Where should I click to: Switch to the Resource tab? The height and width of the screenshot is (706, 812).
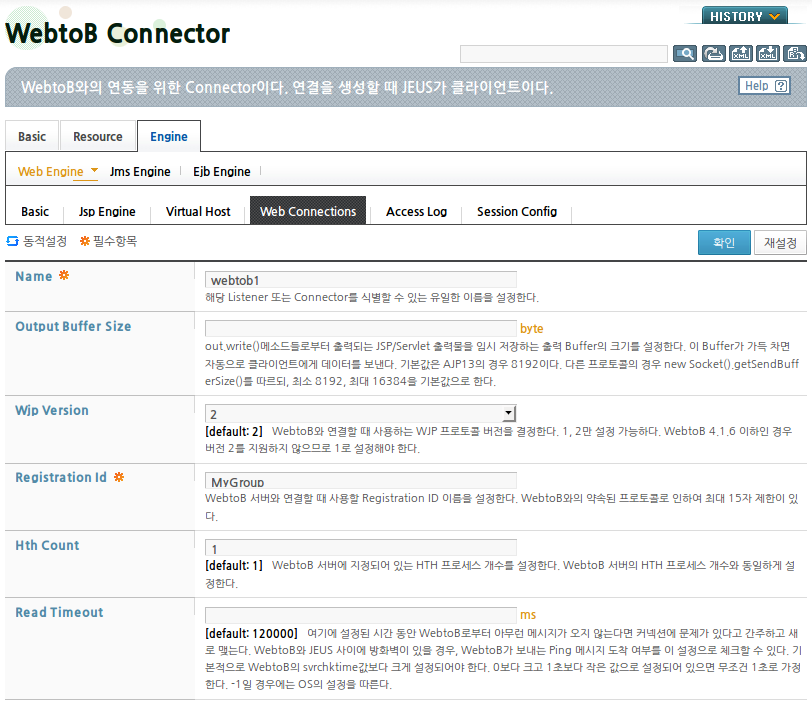pos(98,136)
